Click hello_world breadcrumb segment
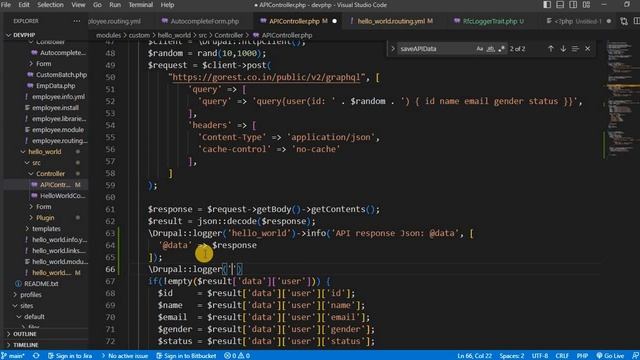This screenshot has height=360, width=640. click(174, 35)
